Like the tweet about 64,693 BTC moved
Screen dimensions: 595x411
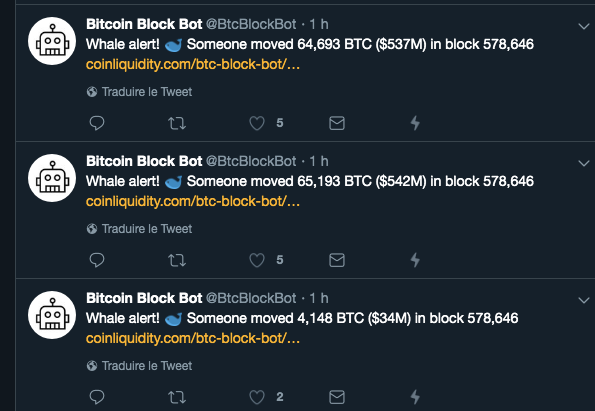(x=257, y=123)
